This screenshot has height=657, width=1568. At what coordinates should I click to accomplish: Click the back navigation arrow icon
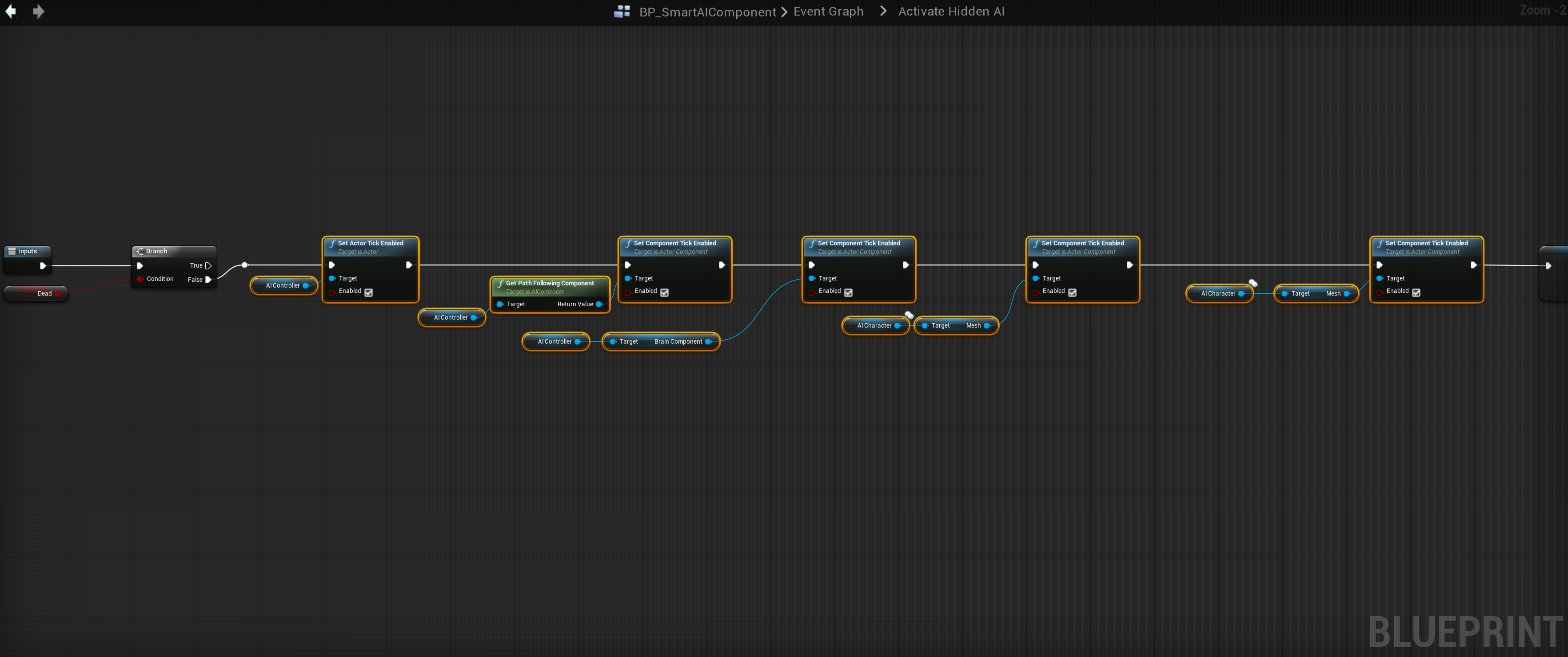click(10, 12)
